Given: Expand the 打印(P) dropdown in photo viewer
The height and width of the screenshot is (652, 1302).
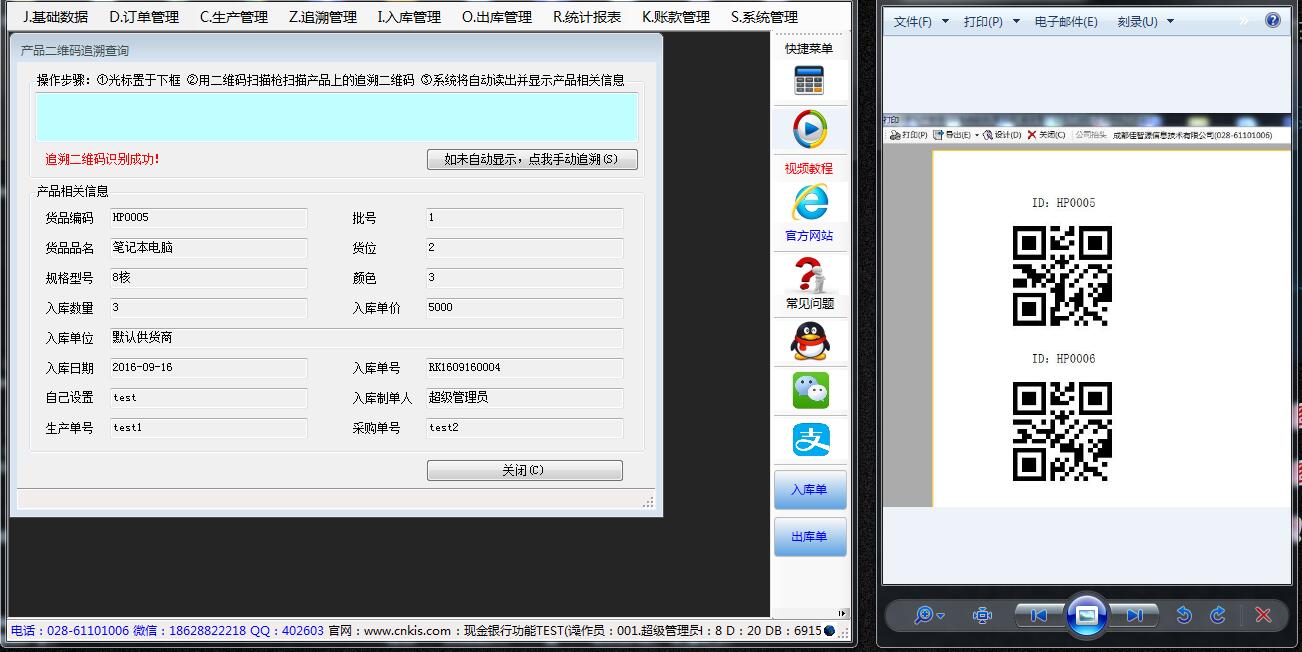Looking at the screenshot, I should click(x=991, y=21).
